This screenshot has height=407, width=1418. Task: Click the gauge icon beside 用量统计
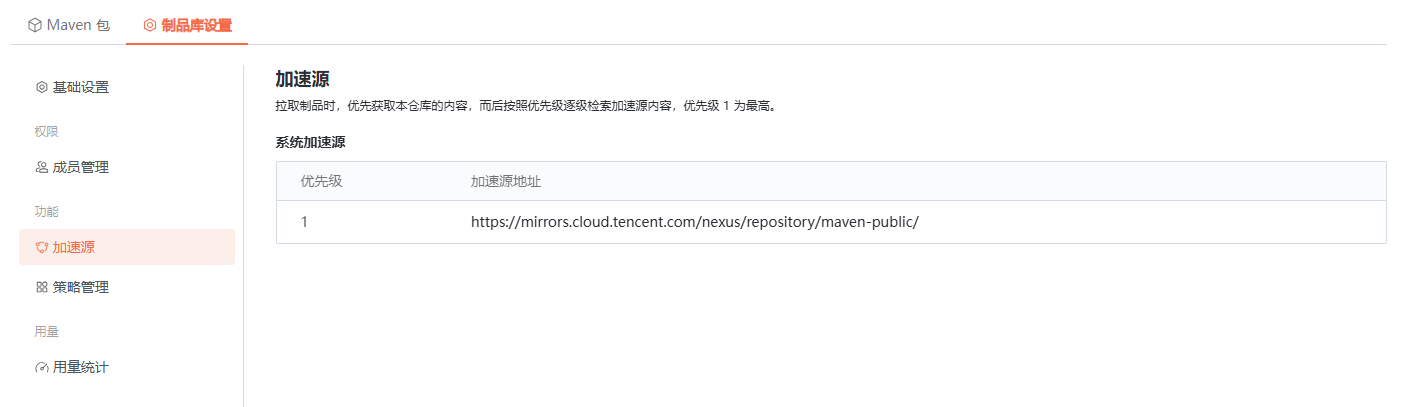pos(42,367)
